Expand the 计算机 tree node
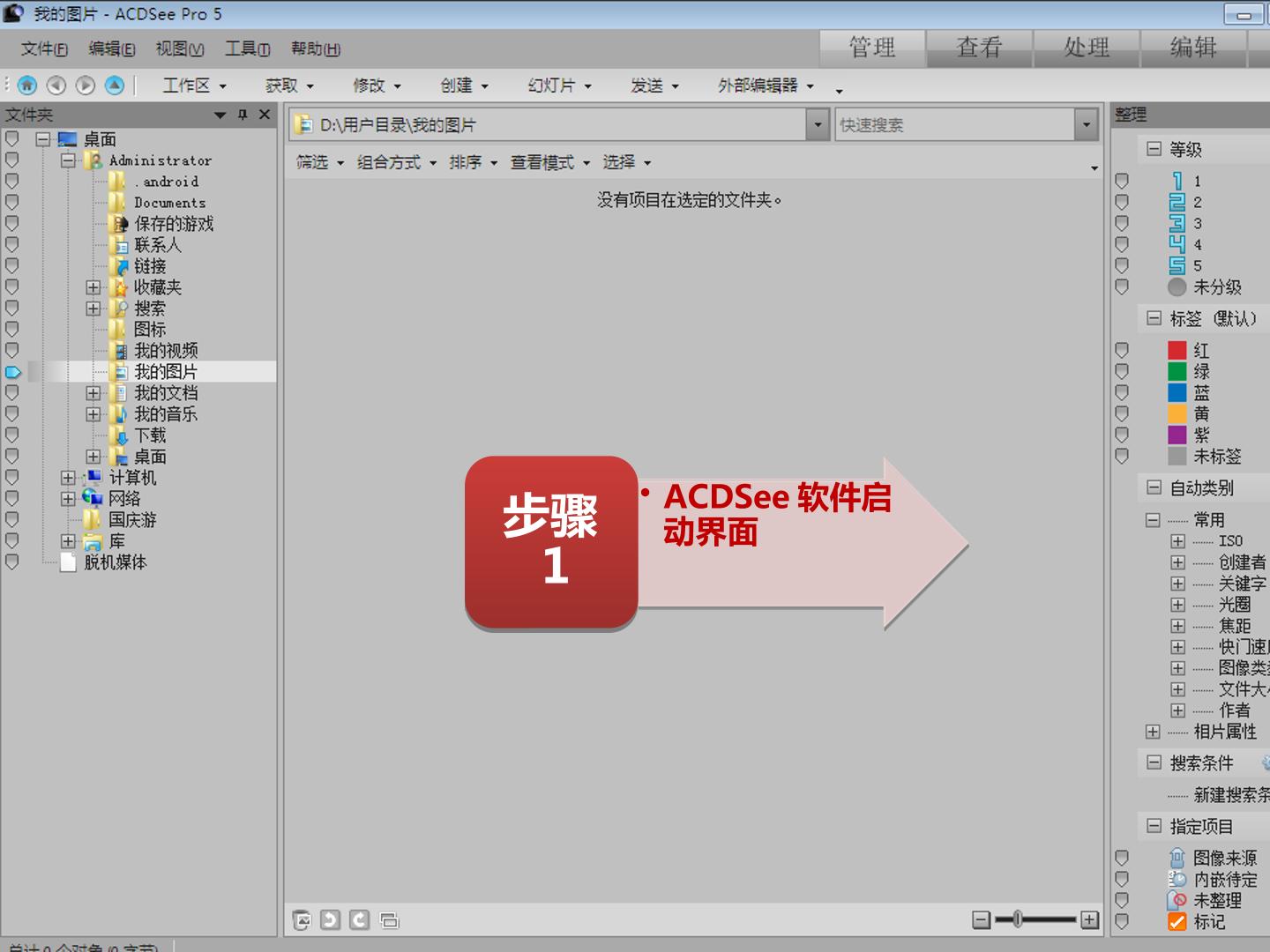 [x=68, y=478]
